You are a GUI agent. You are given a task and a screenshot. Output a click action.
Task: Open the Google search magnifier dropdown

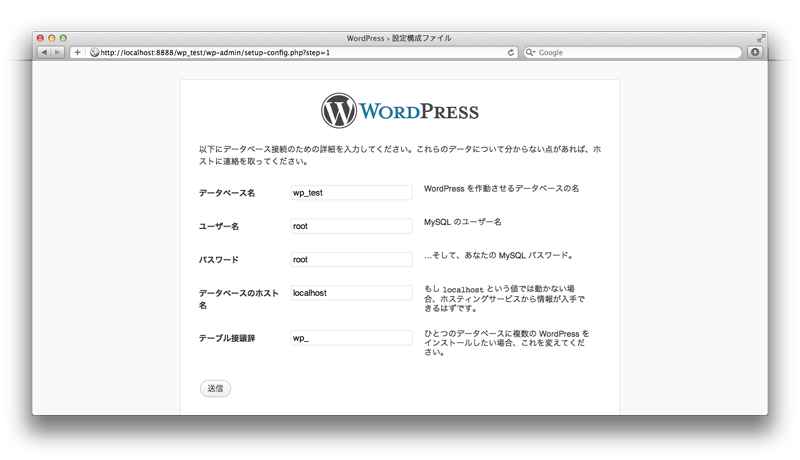(x=531, y=52)
